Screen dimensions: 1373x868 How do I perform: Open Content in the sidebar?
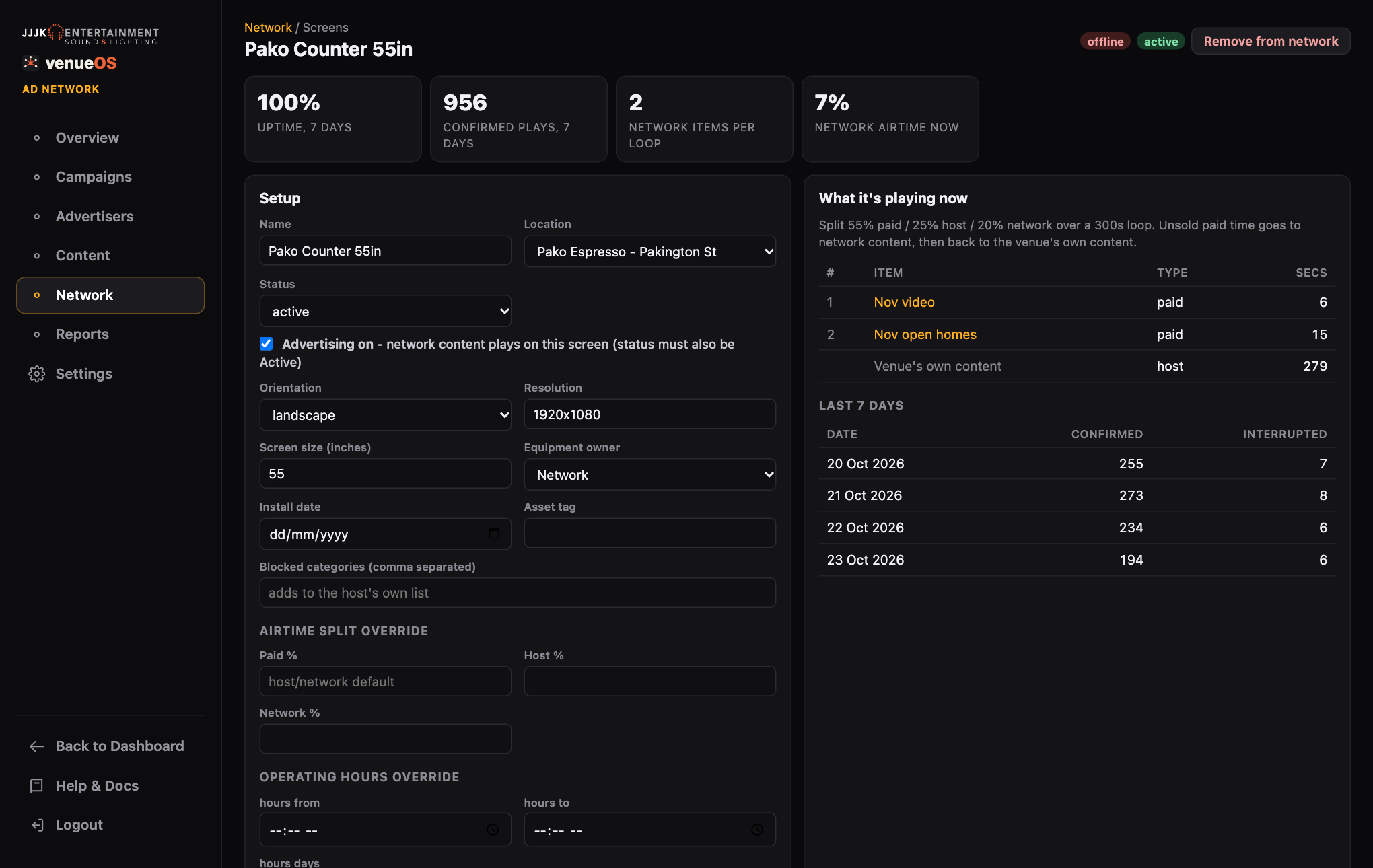click(110, 256)
